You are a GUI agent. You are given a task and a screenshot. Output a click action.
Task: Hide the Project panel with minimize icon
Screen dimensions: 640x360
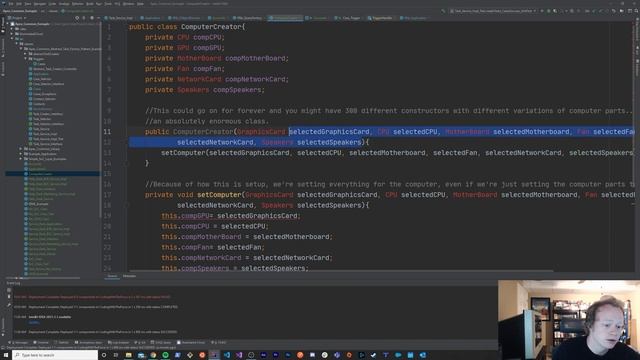pyautogui.click(x=98, y=18)
